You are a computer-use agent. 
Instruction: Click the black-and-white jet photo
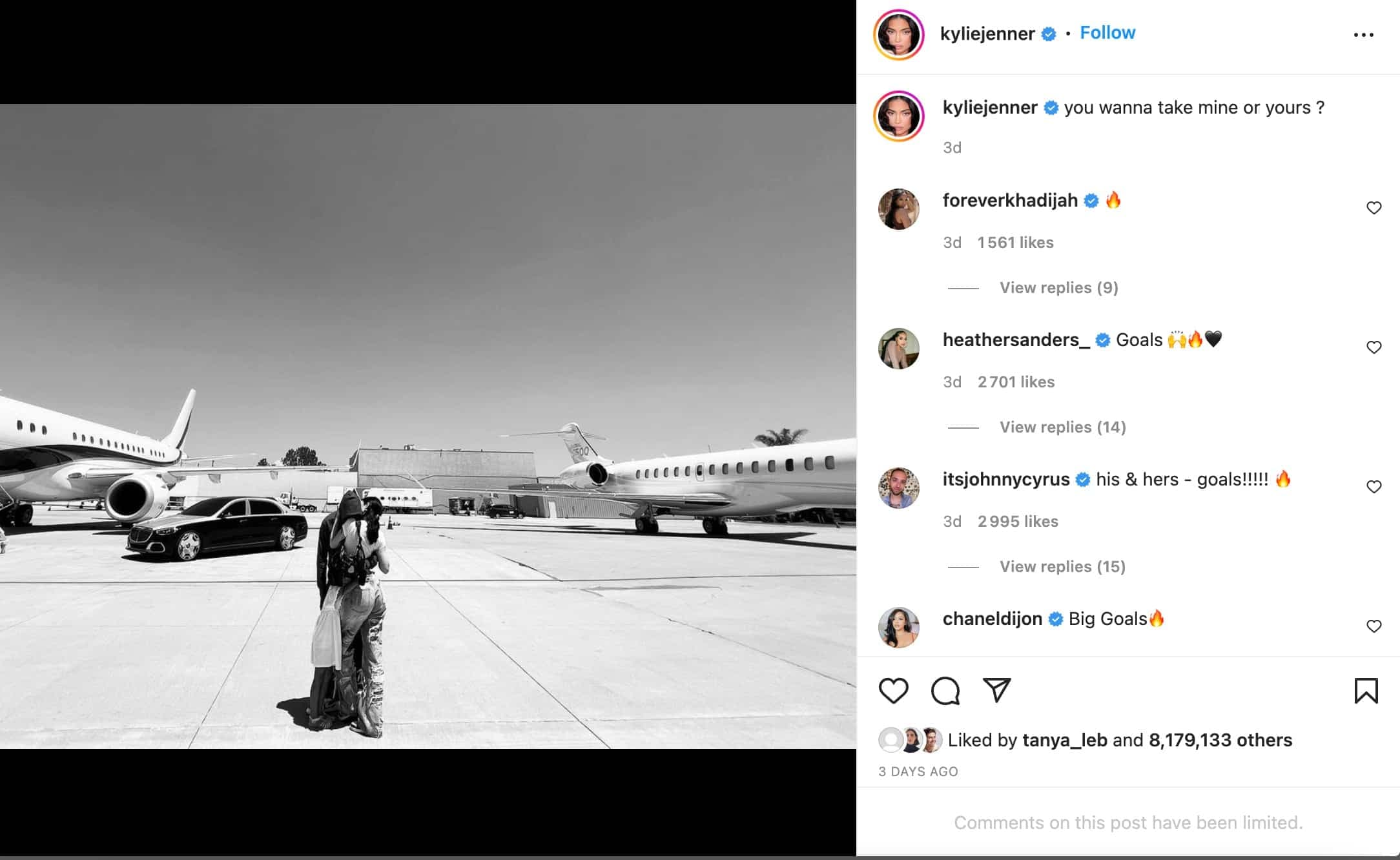428,426
